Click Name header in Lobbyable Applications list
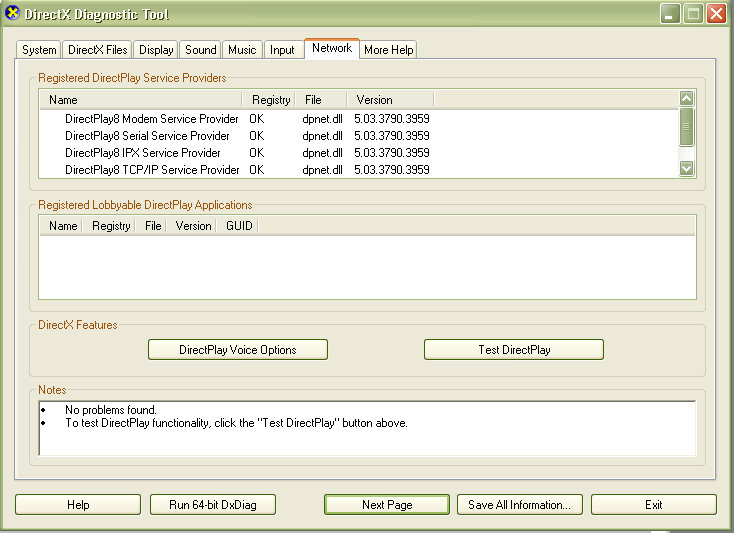734x533 pixels. 61,226
